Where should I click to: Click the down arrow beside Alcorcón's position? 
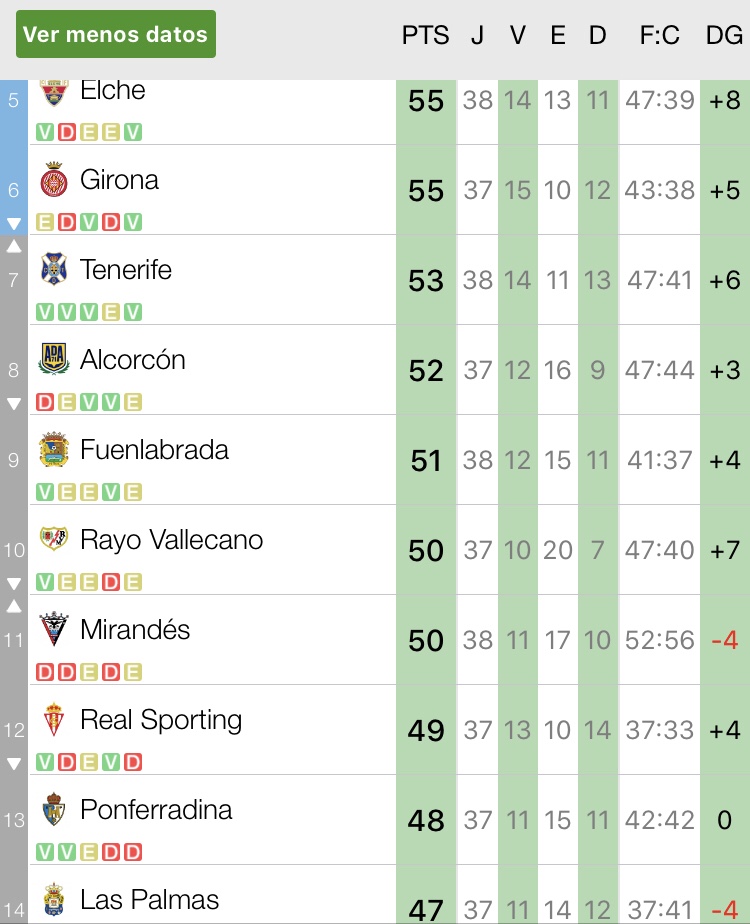13,404
